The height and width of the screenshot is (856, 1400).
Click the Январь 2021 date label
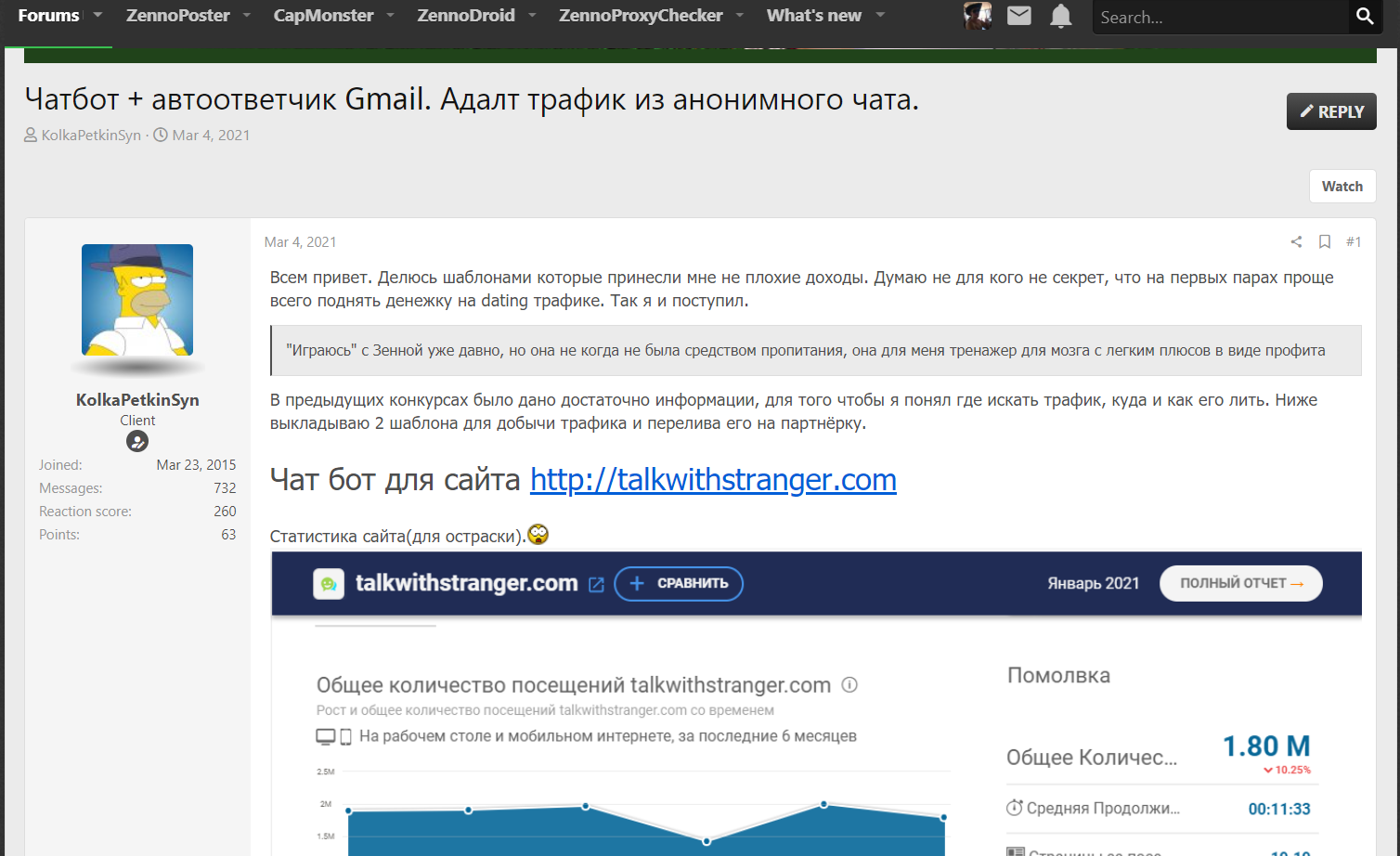[1094, 584]
